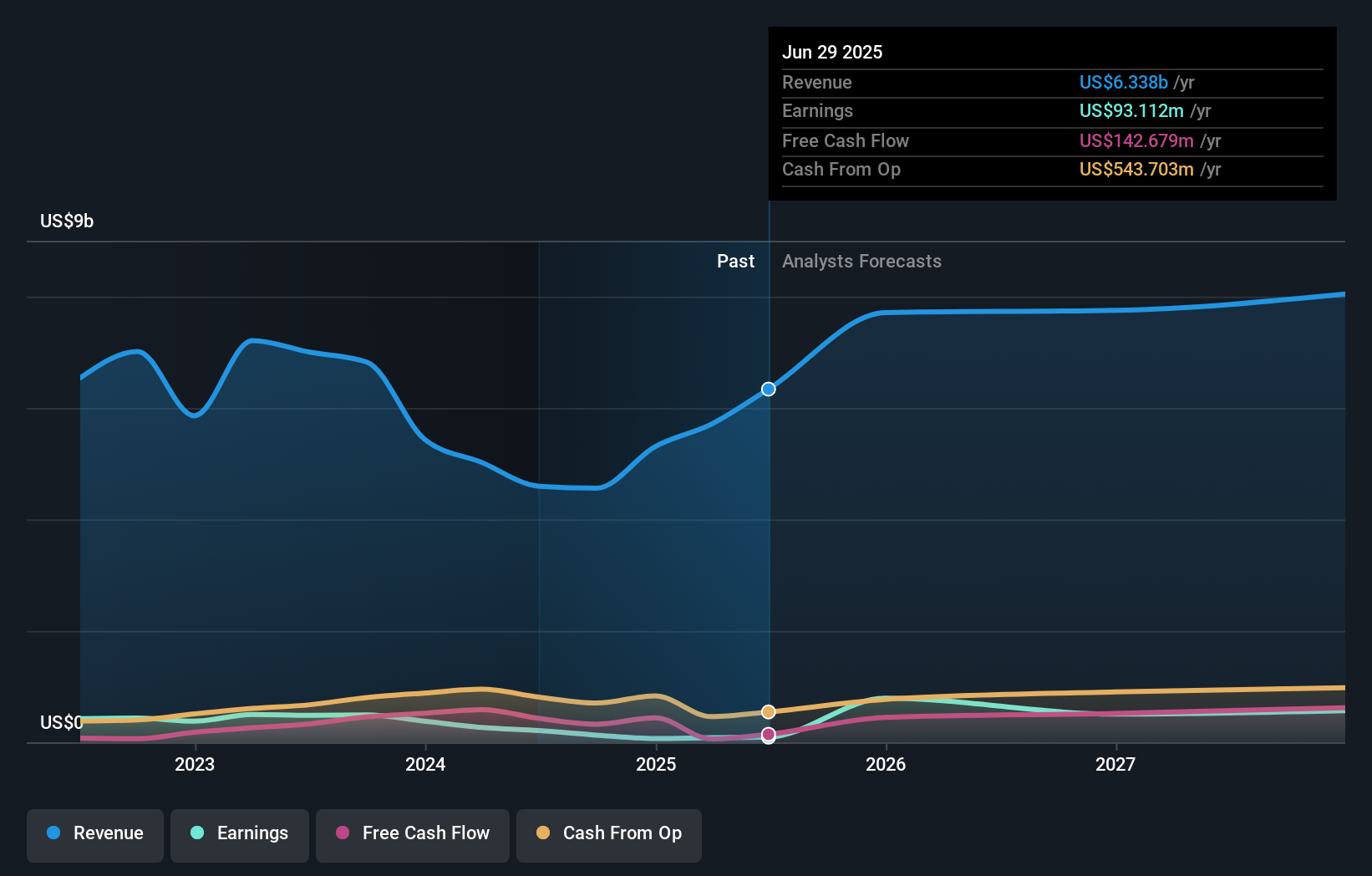1372x876 pixels.
Task: Click the US$543.703m cash from op value
Action: tap(1136, 169)
